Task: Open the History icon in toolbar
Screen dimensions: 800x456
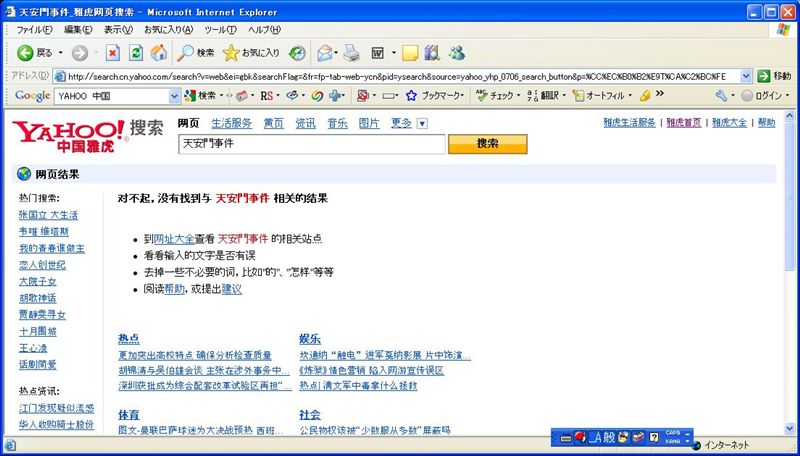Action: tap(297, 53)
